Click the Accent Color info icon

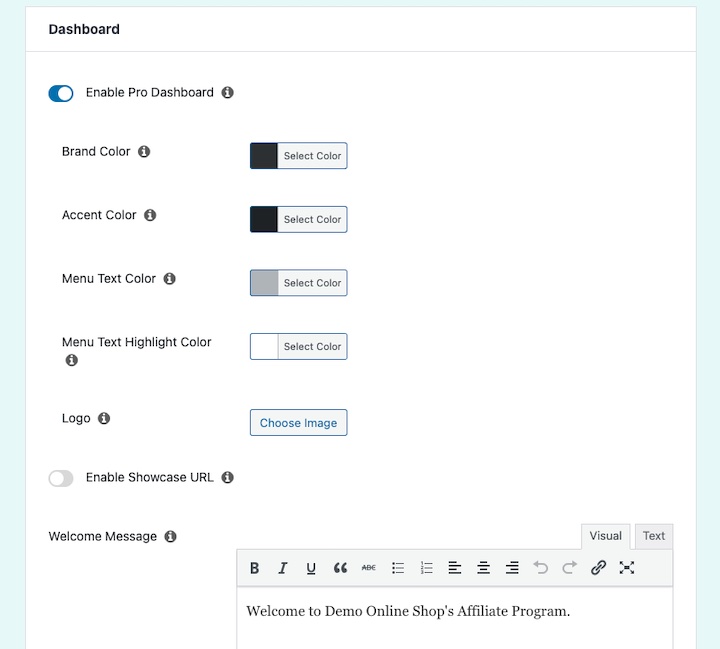150,215
